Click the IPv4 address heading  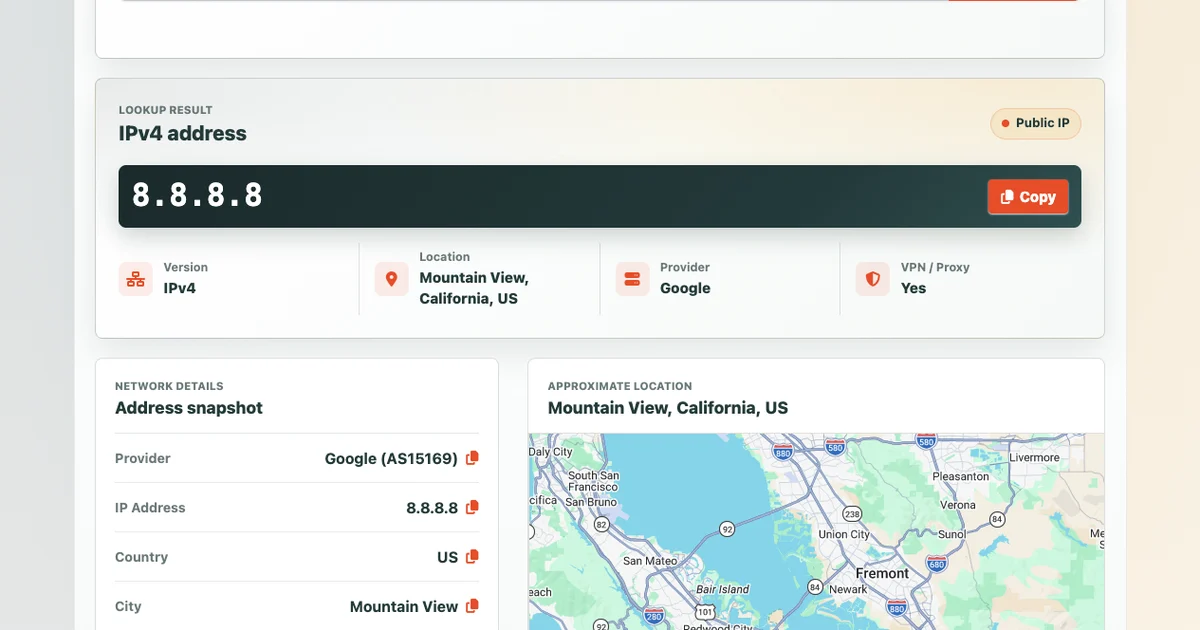[182, 133]
